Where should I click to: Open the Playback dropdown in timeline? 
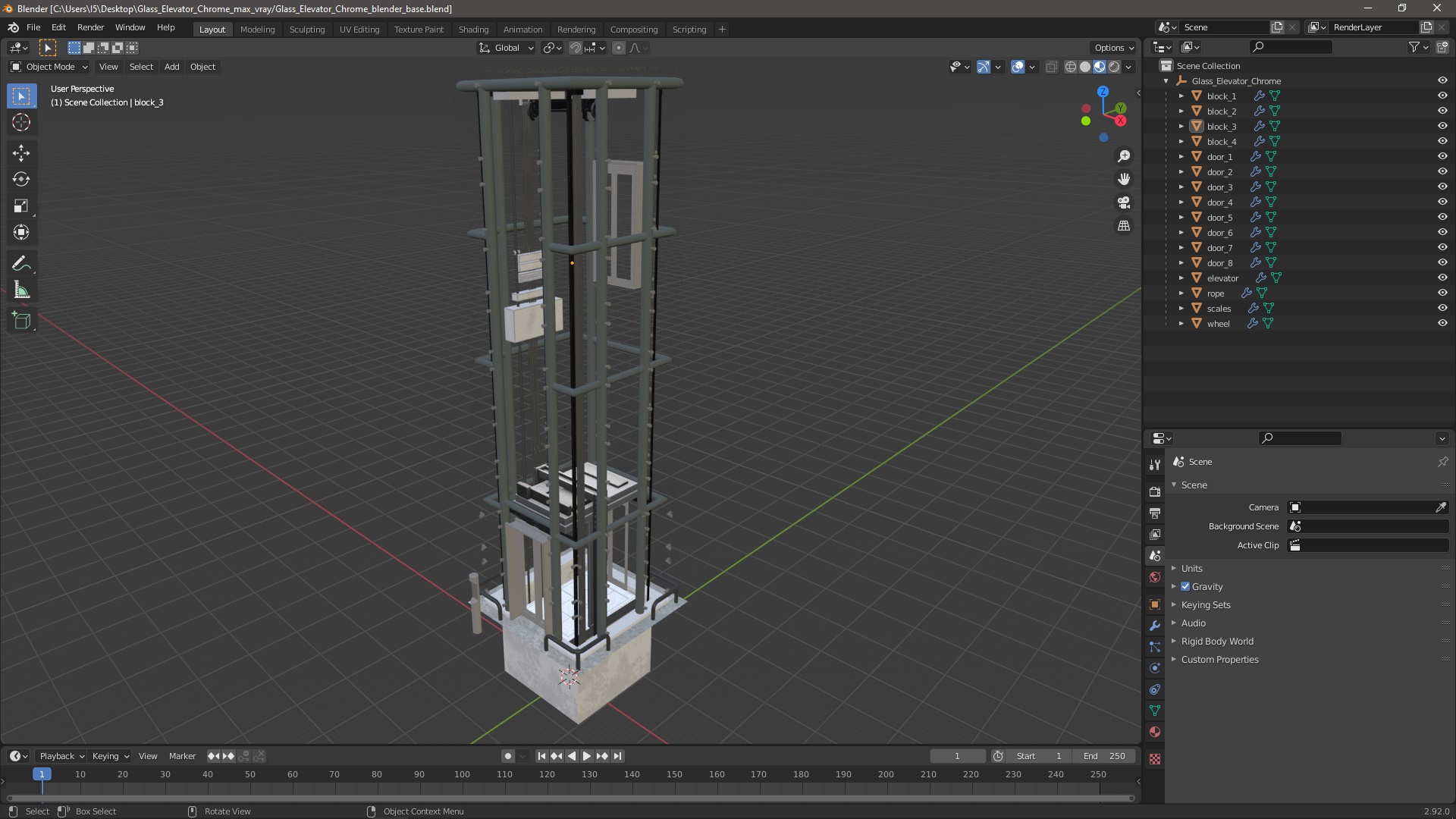click(61, 756)
